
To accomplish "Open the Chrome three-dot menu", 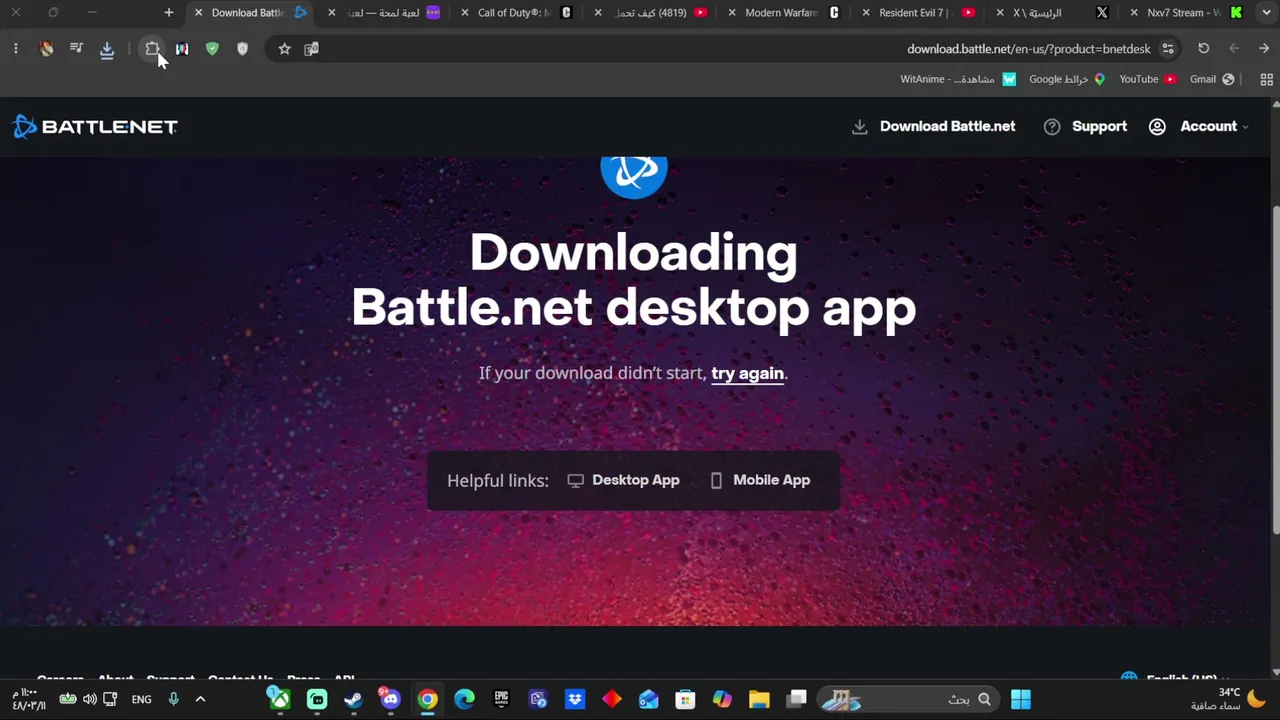I will pos(15,49).
